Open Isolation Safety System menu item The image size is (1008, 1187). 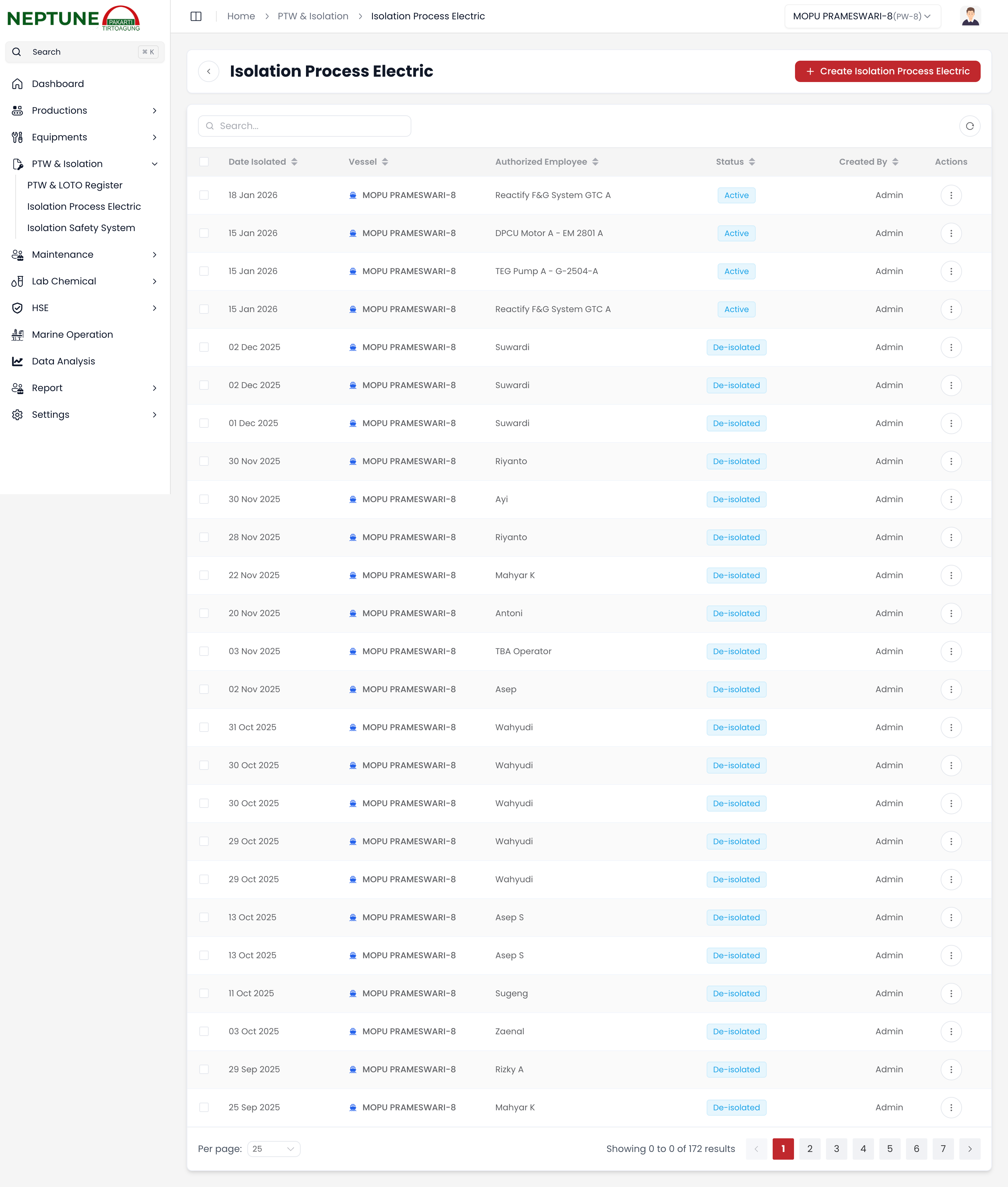click(81, 227)
